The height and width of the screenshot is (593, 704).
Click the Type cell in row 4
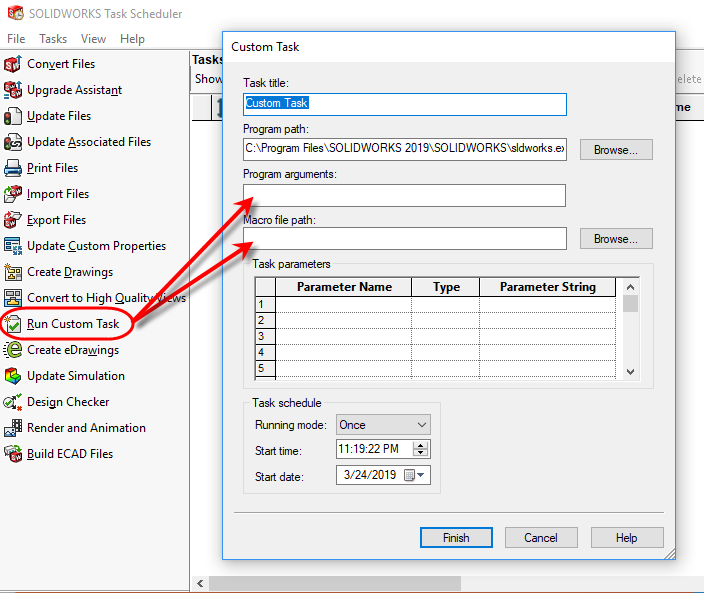coord(445,352)
